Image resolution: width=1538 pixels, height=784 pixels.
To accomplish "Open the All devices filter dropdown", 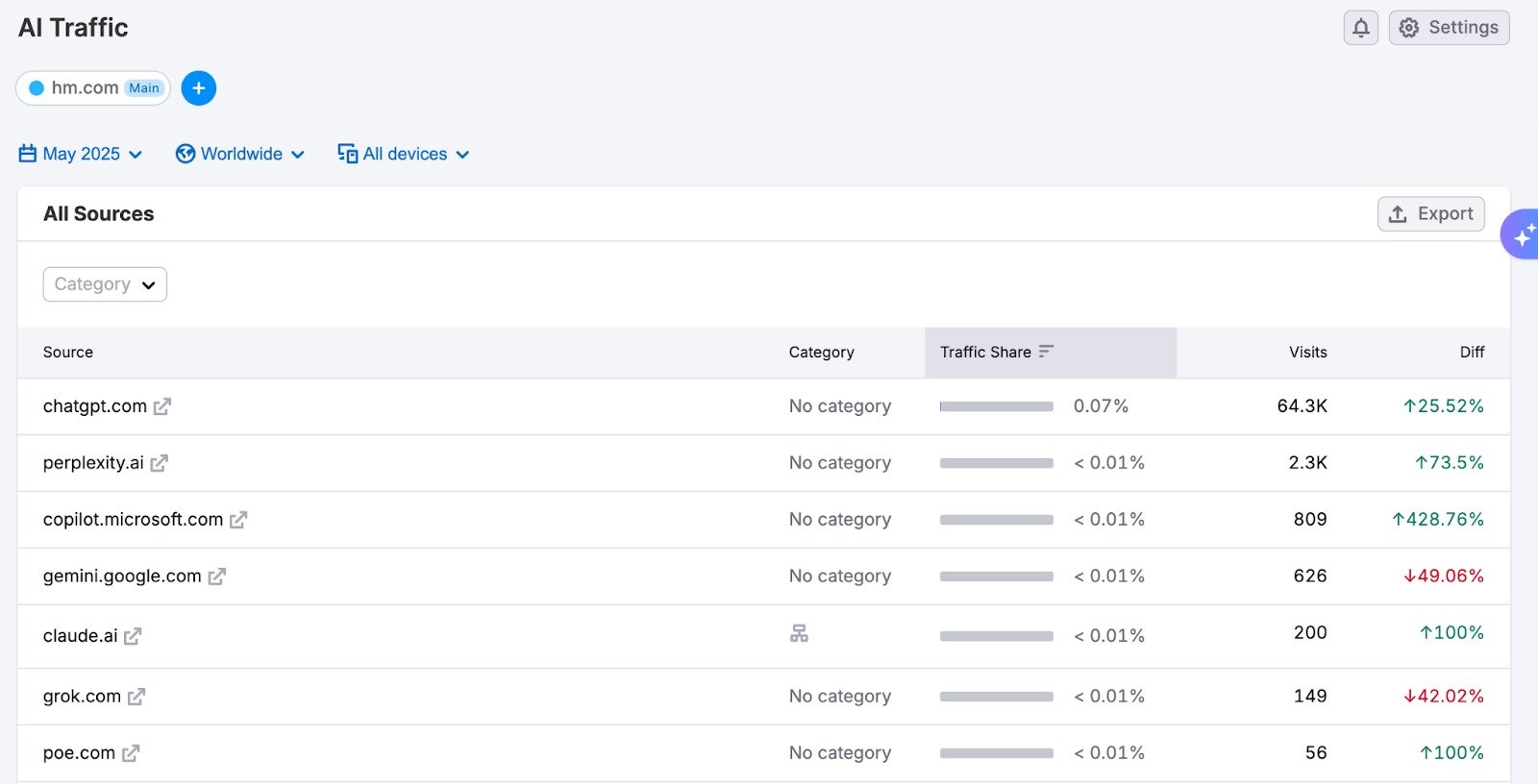I will point(404,154).
